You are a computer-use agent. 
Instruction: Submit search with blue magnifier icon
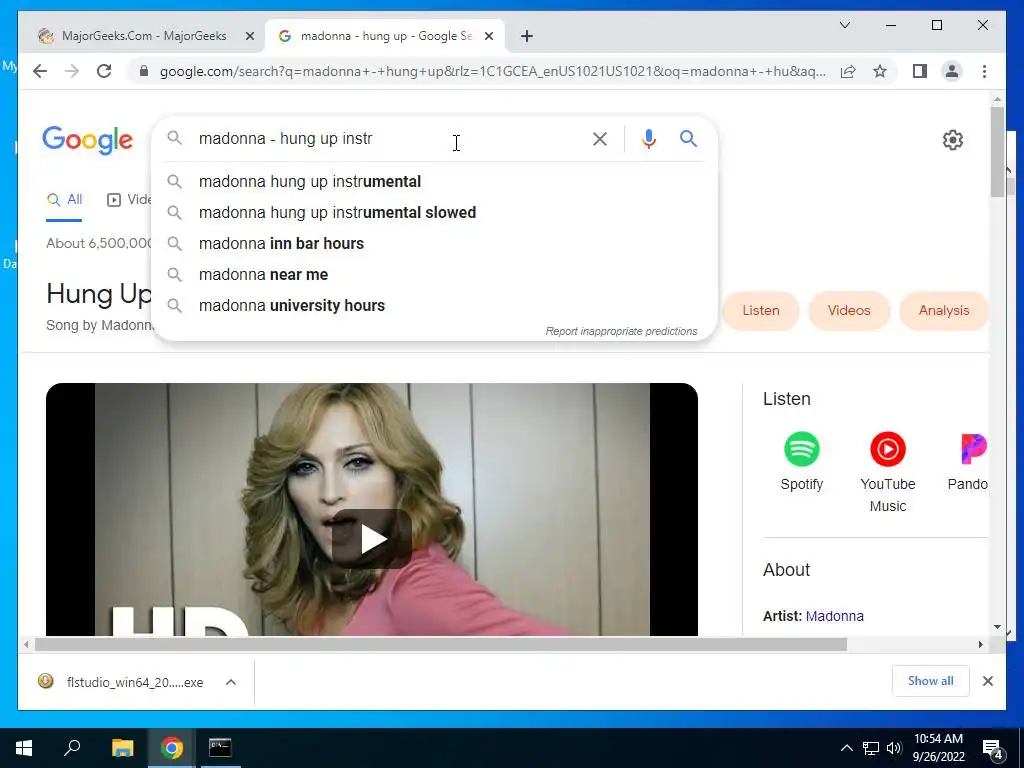tap(688, 138)
